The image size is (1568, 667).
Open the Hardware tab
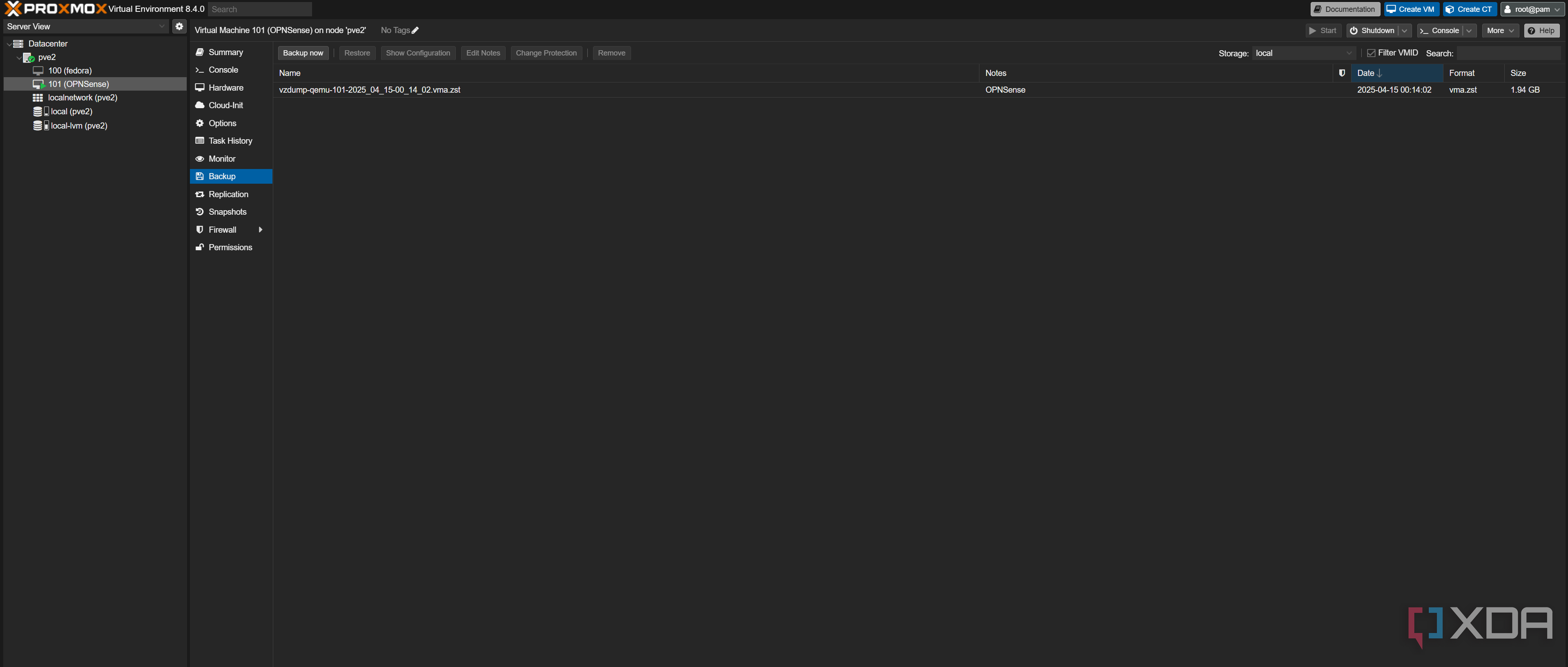click(x=231, y=88)
